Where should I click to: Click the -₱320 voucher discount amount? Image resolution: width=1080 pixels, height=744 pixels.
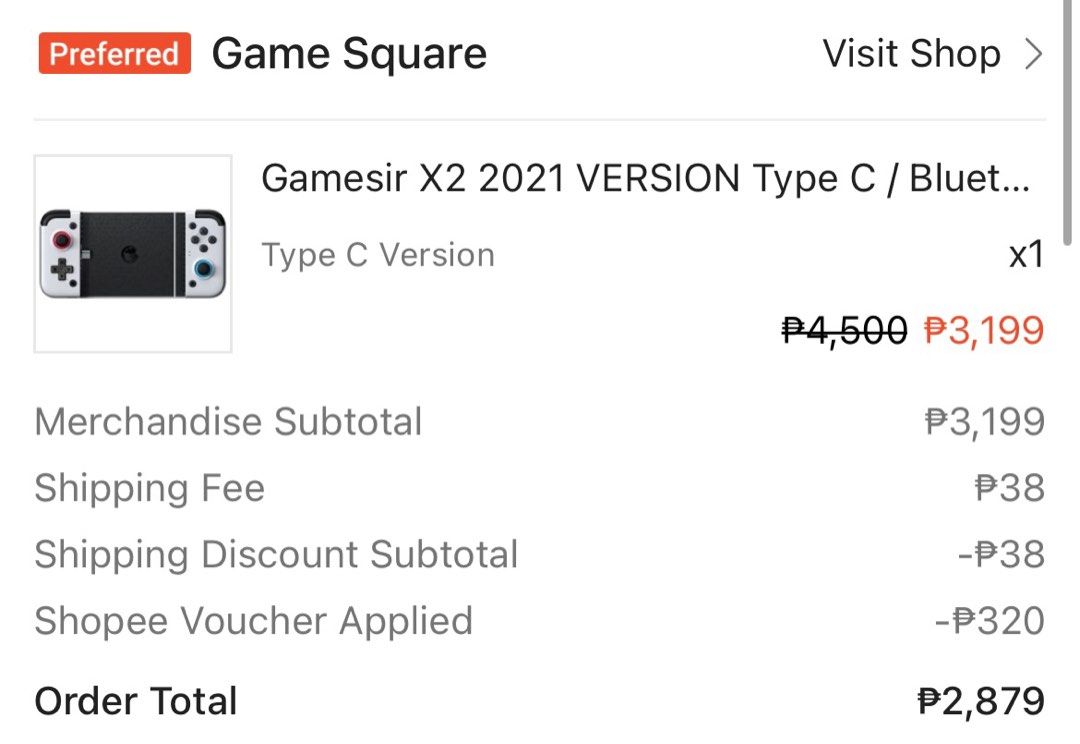point(989,621)
